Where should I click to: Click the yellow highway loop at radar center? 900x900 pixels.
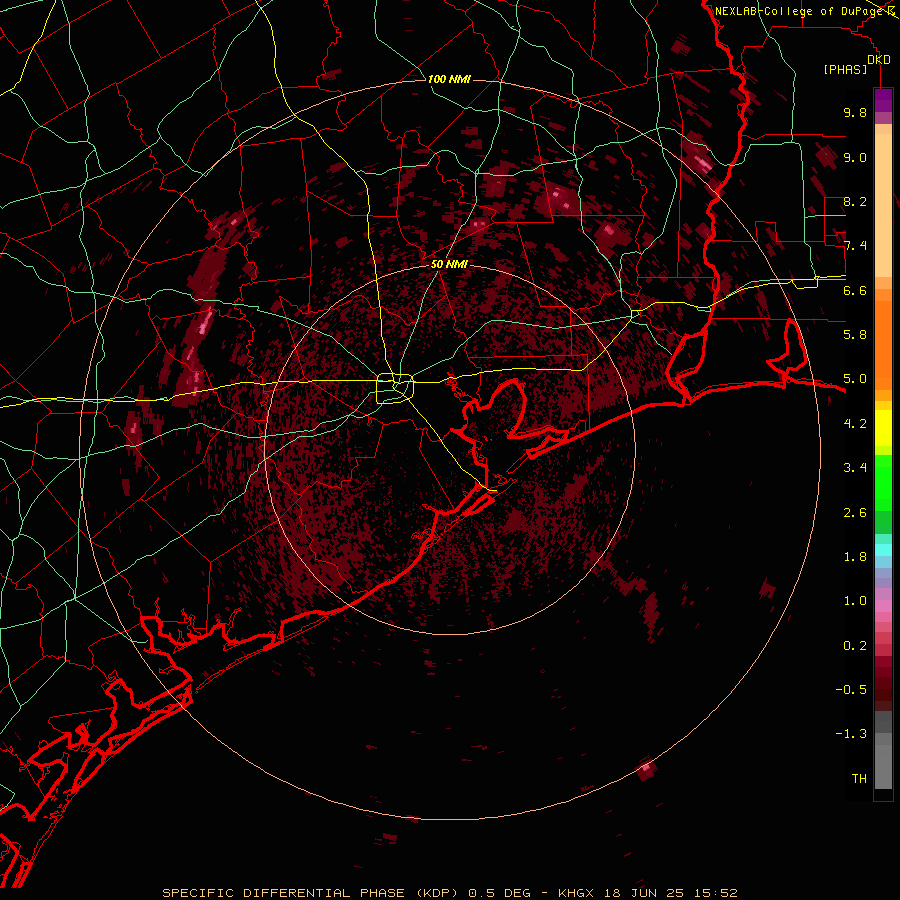point(395,389)
